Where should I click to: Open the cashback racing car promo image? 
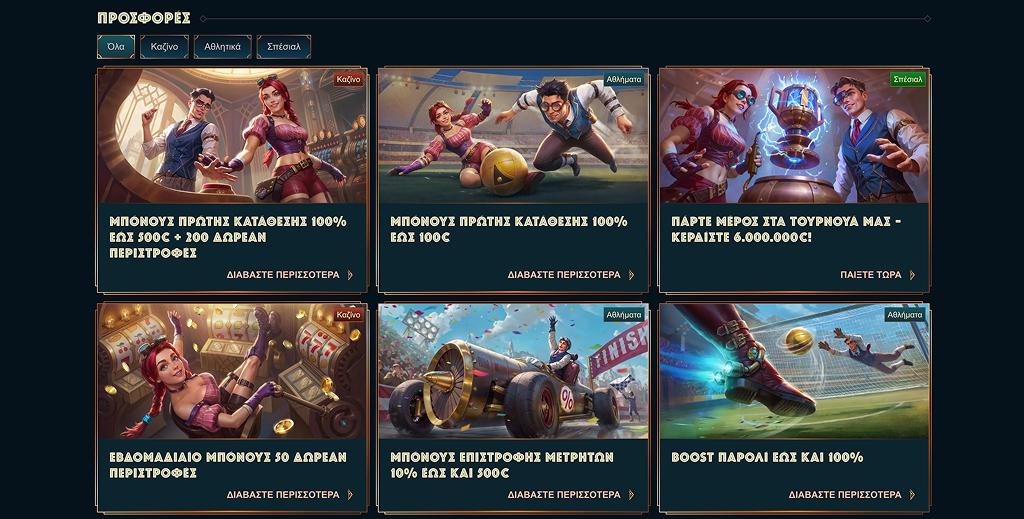(513, 371)
